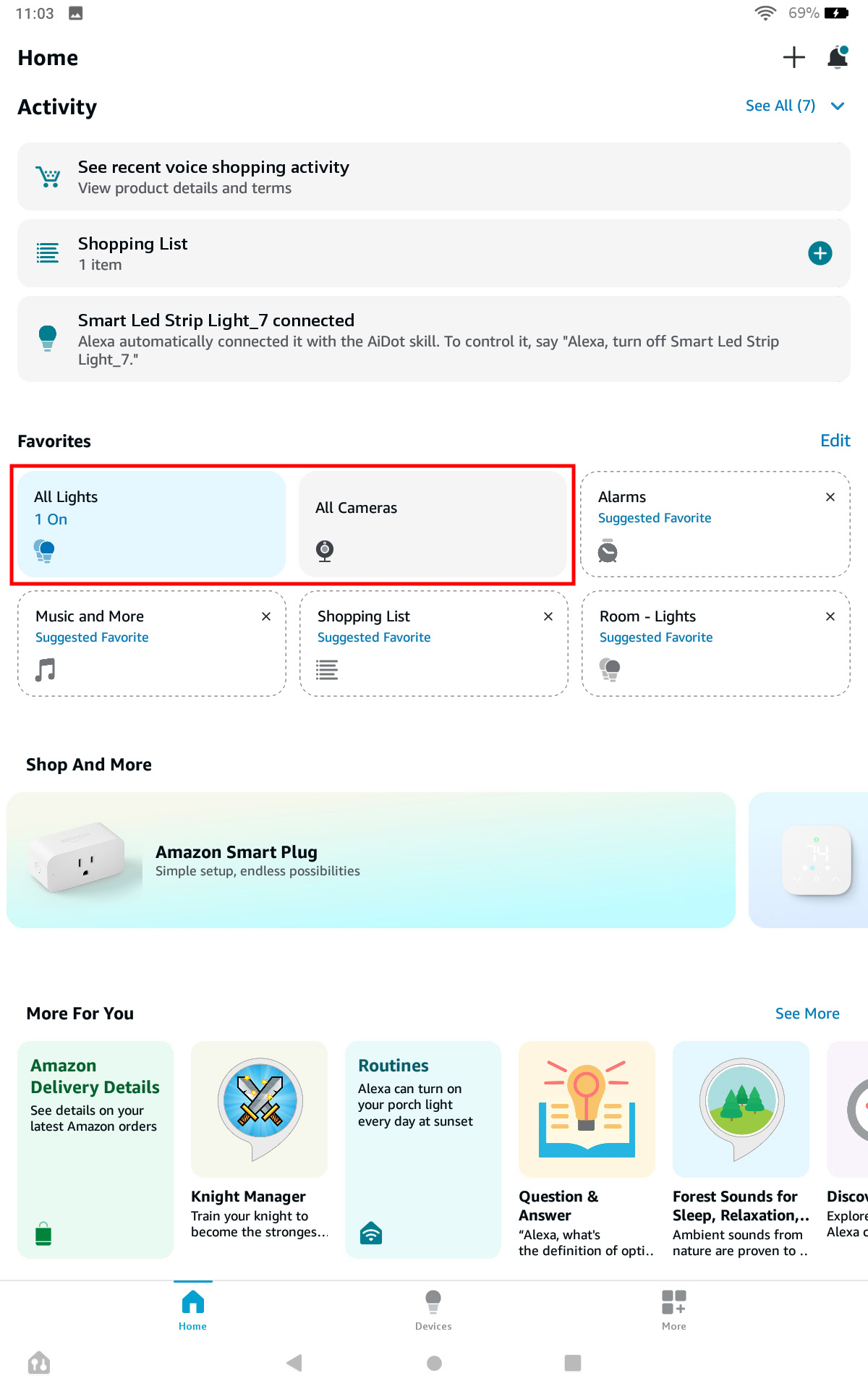Dismiss the Music and More suggestion
This screenshot has height=1389, width=868.
tap(266, 616)
